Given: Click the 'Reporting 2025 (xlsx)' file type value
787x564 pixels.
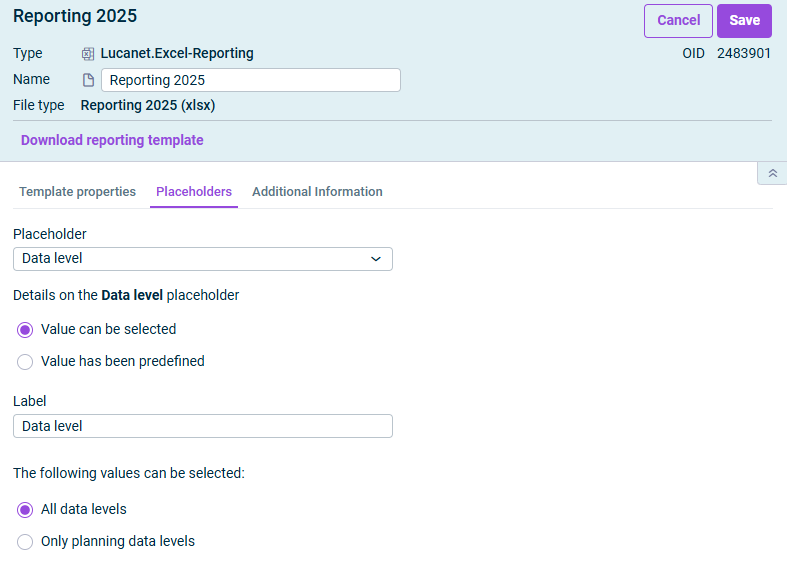Looking at the screenshot, I should 148,105.
